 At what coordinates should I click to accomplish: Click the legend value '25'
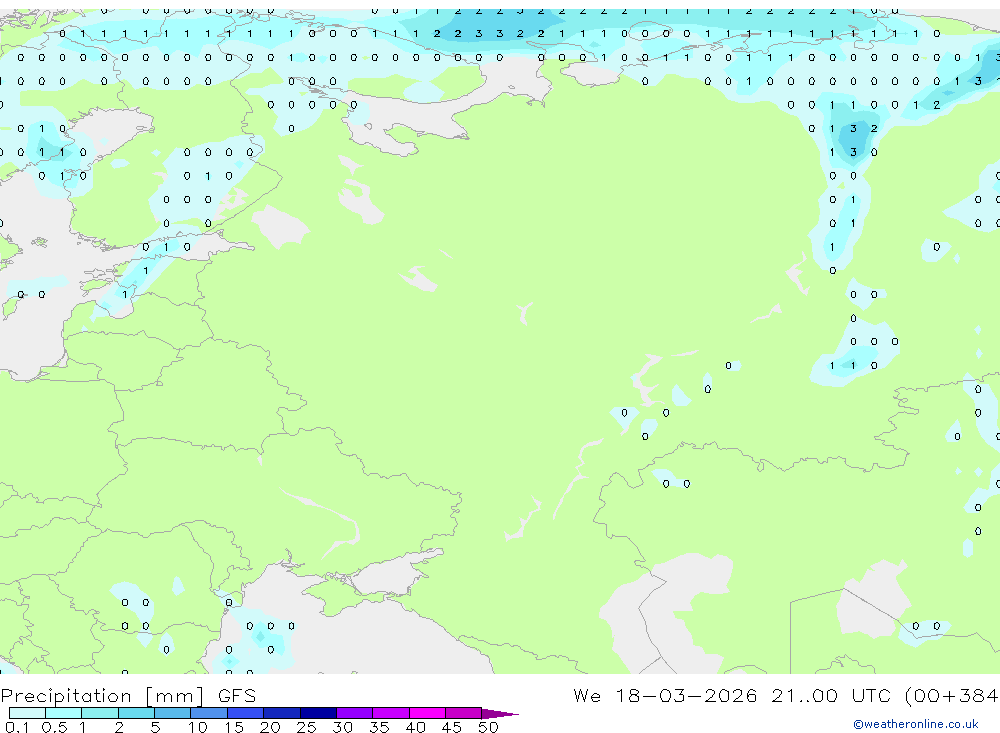306,727
